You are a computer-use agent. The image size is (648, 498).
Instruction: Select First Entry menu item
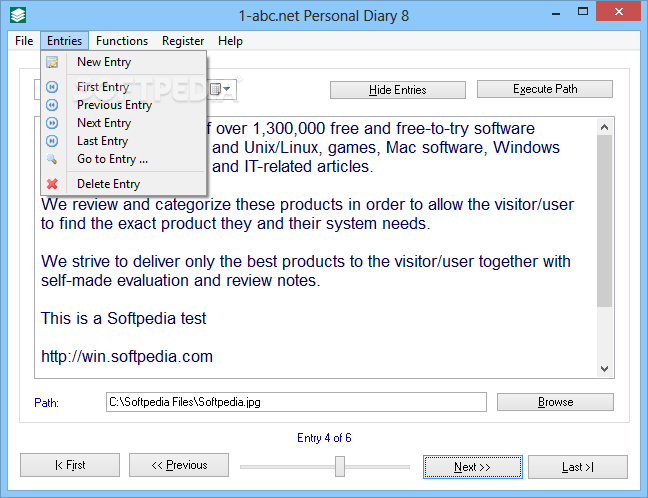(x=124, y=87)
